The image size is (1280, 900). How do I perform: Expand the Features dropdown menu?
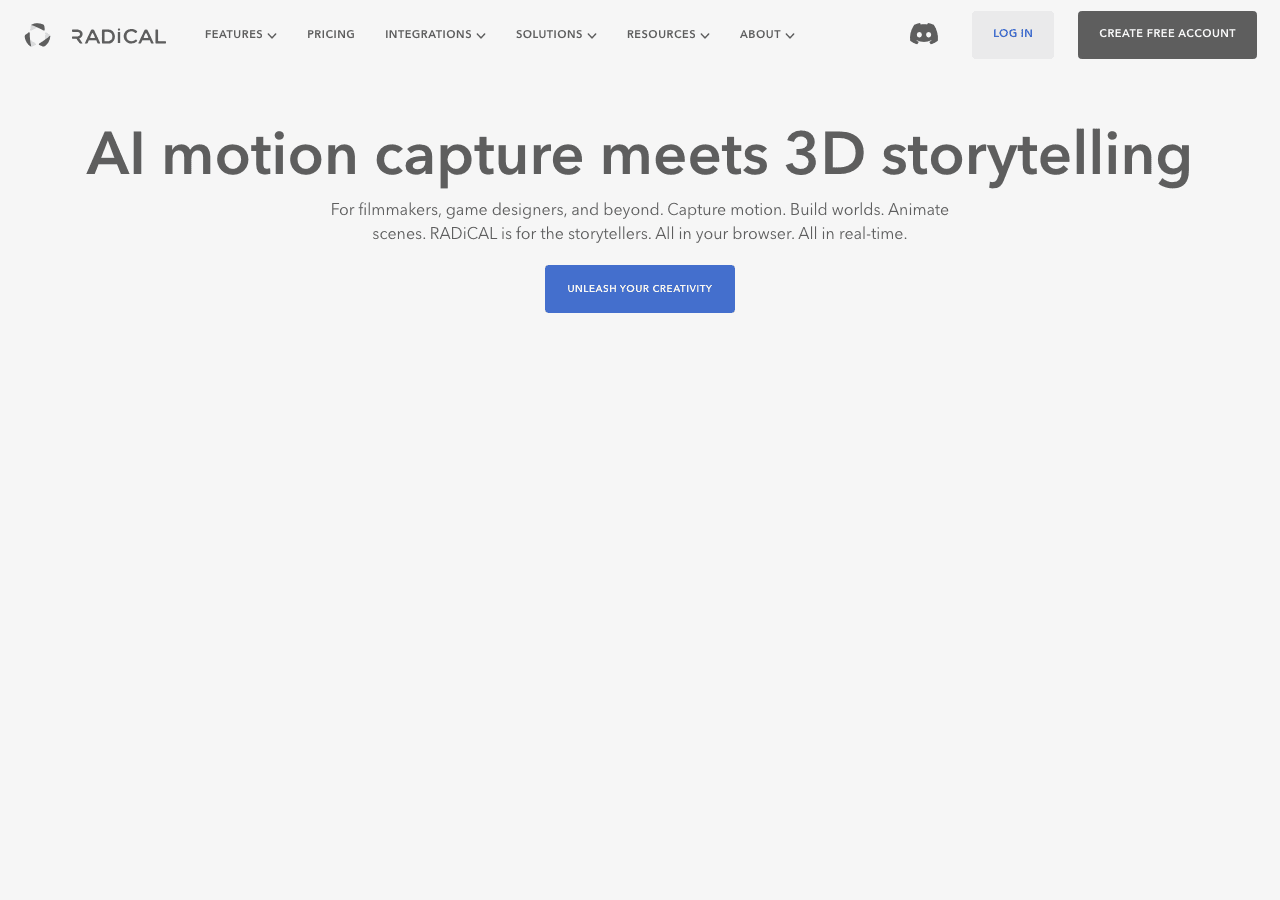(x=241, y=35)
